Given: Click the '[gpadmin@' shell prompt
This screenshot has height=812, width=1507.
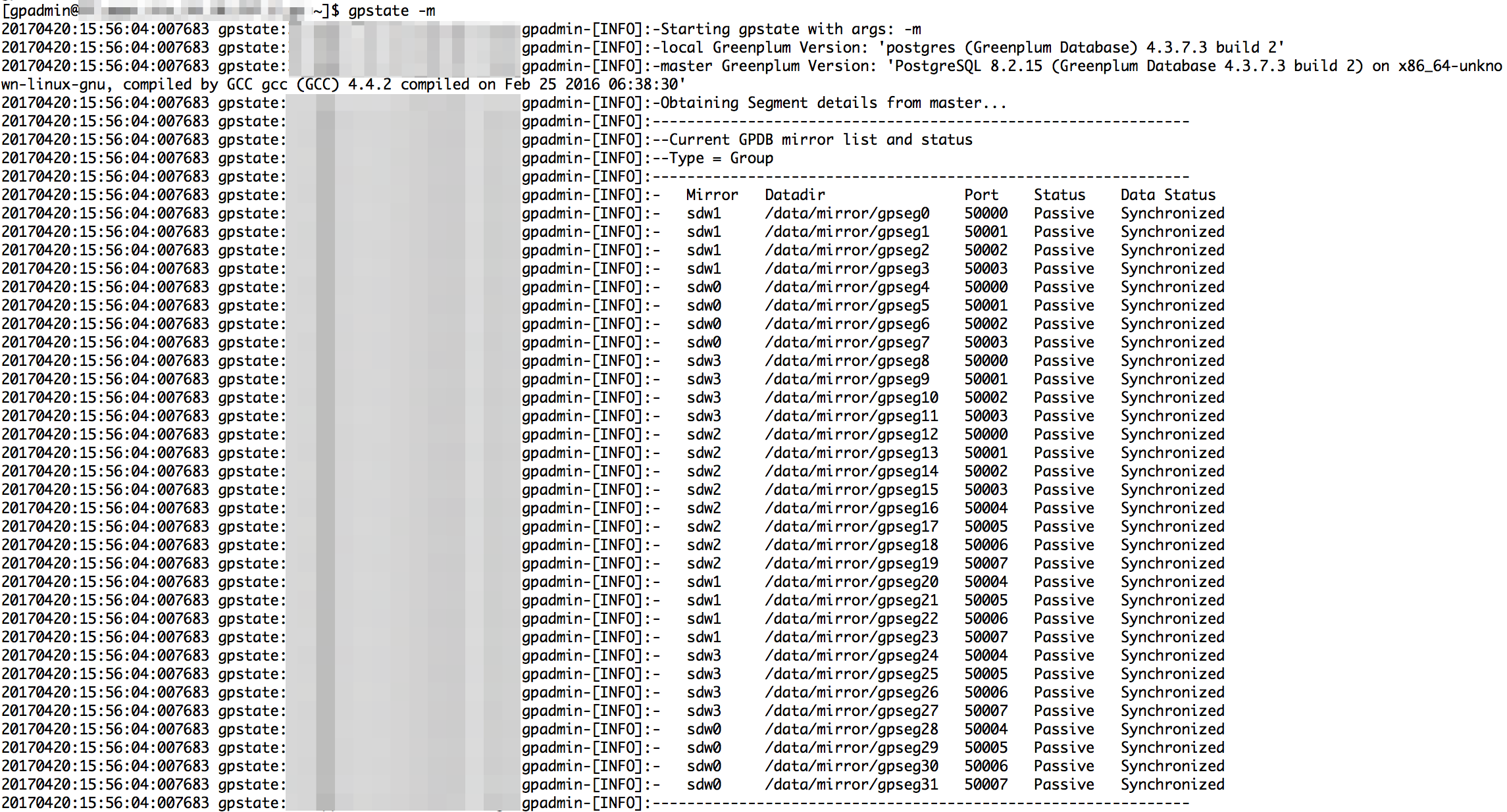Looking at the screenshot, I should 40,11.
